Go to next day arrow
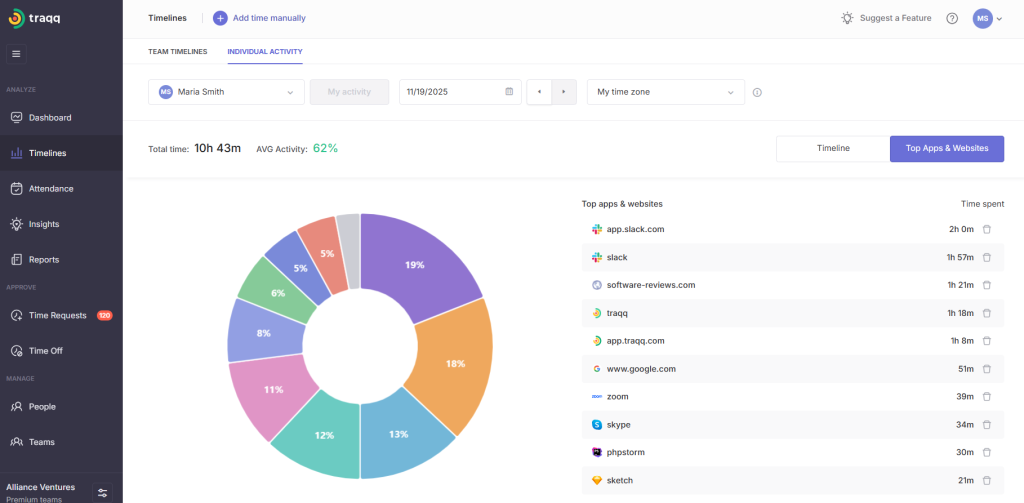The width and height of the screenshot is (1024, 503). tap(564, 92)
